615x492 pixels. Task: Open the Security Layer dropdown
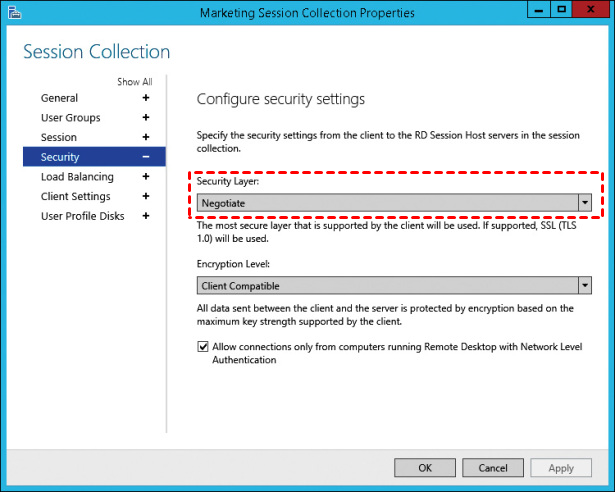[585, 203]
